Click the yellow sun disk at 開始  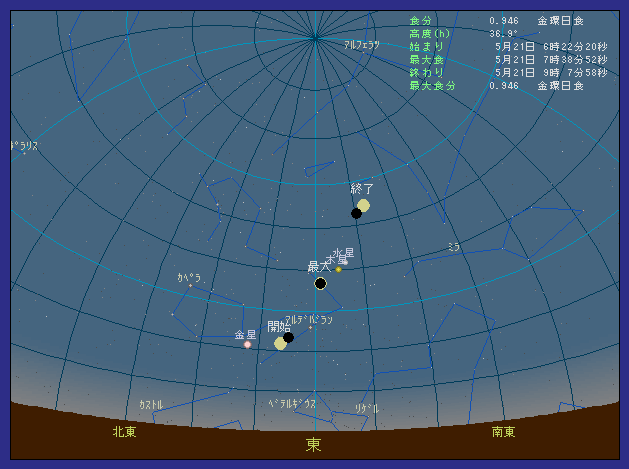280,344
